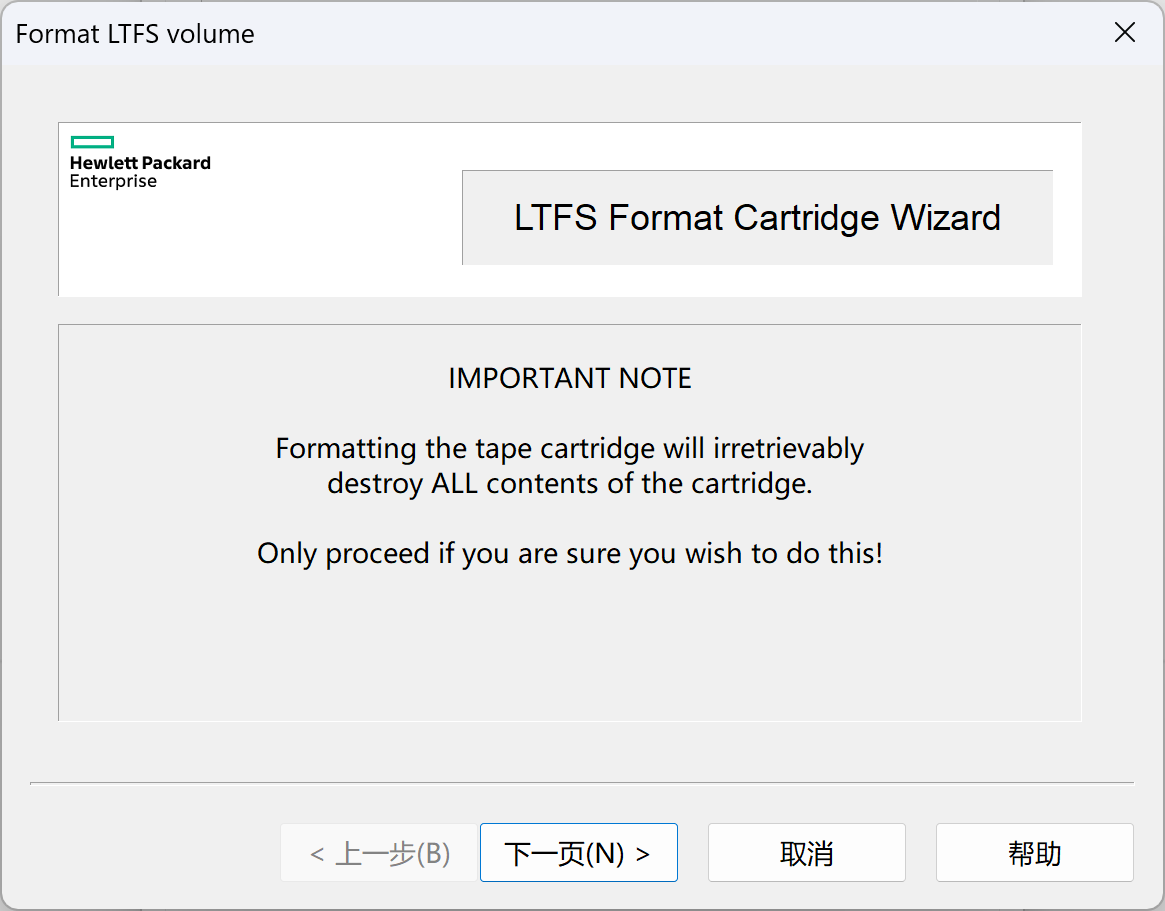Open help with the 帮助 button
This screenshot has width=1165, height=911.
tap(1034, 852)
